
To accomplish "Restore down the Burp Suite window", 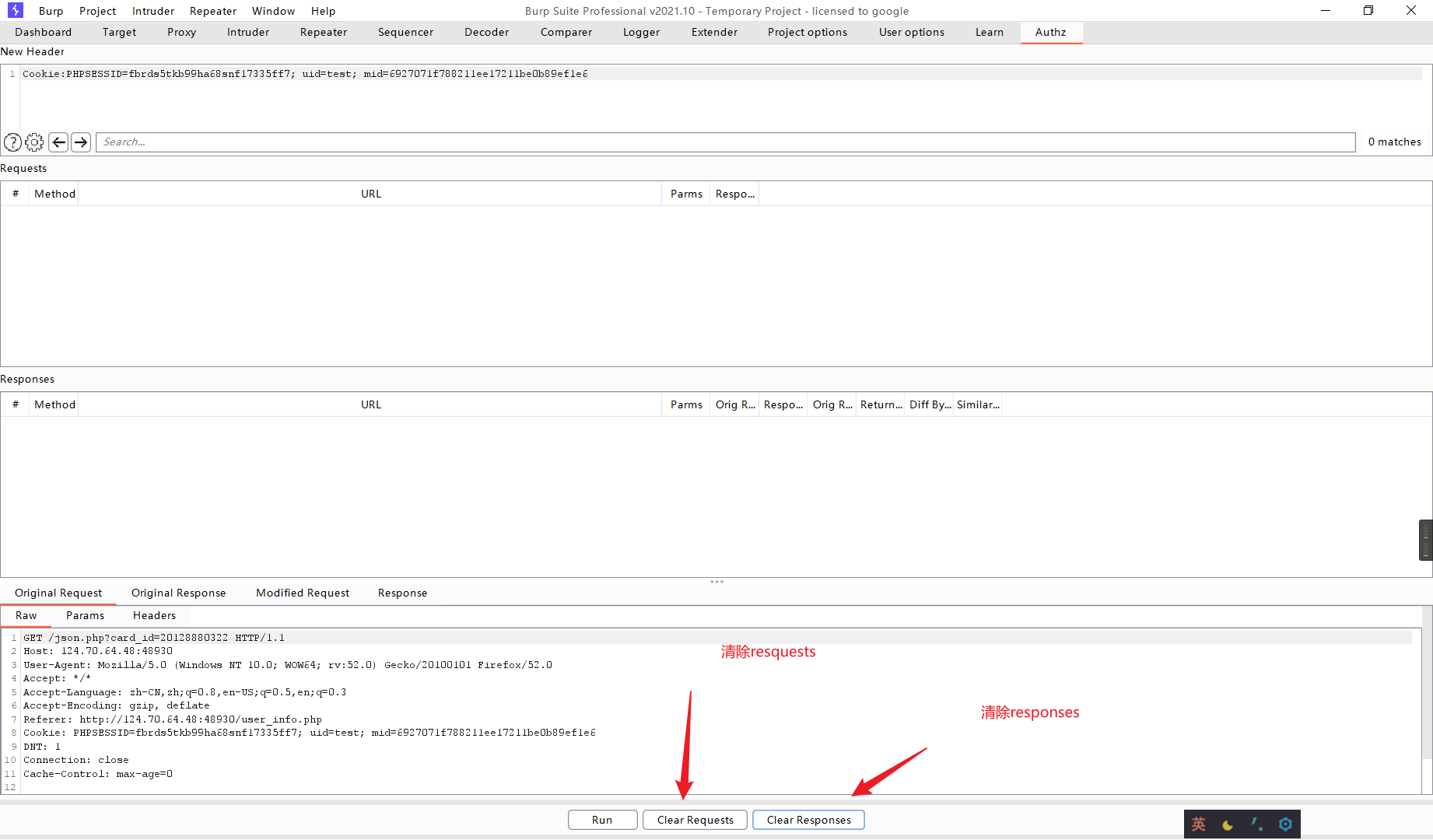I will pos(1368,10).
